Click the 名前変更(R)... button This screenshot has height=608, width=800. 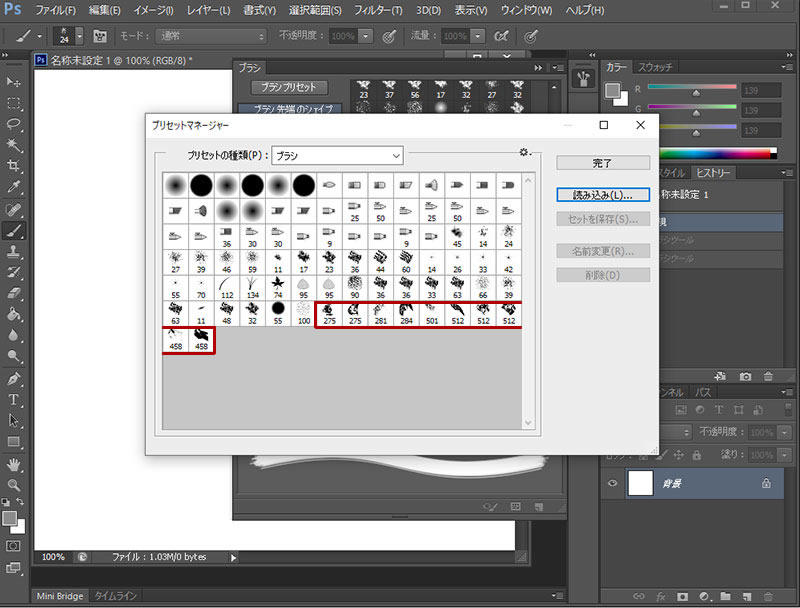coord(603,251)
